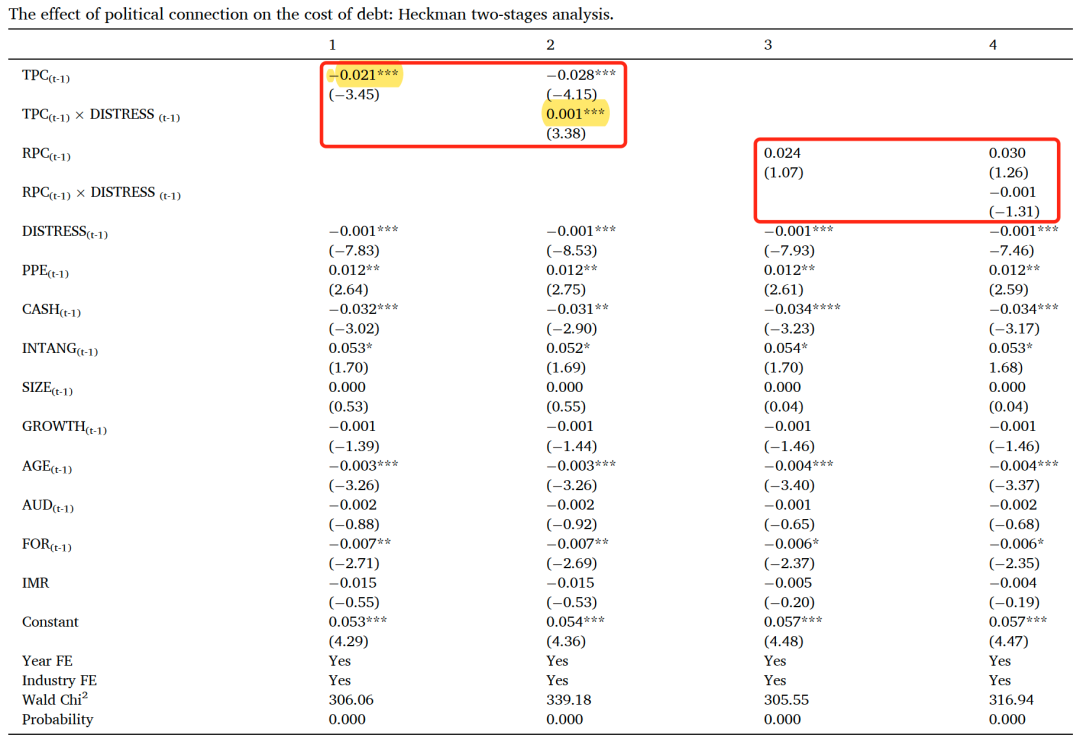Click the PPE t-statistic (2.64)

pos(348,289)
